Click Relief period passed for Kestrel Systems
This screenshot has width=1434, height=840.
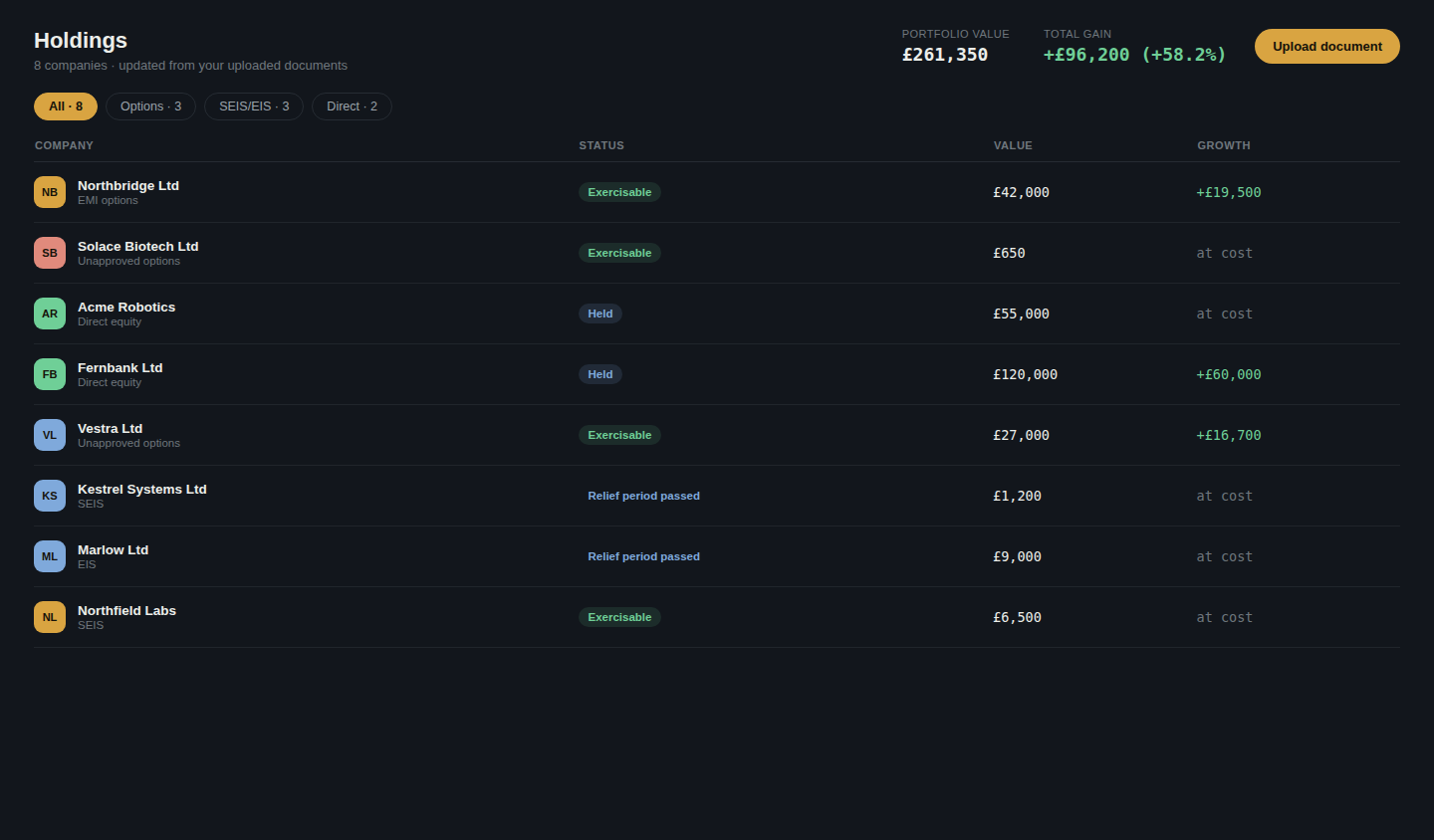pyautogui.click(x=643, y=496)
